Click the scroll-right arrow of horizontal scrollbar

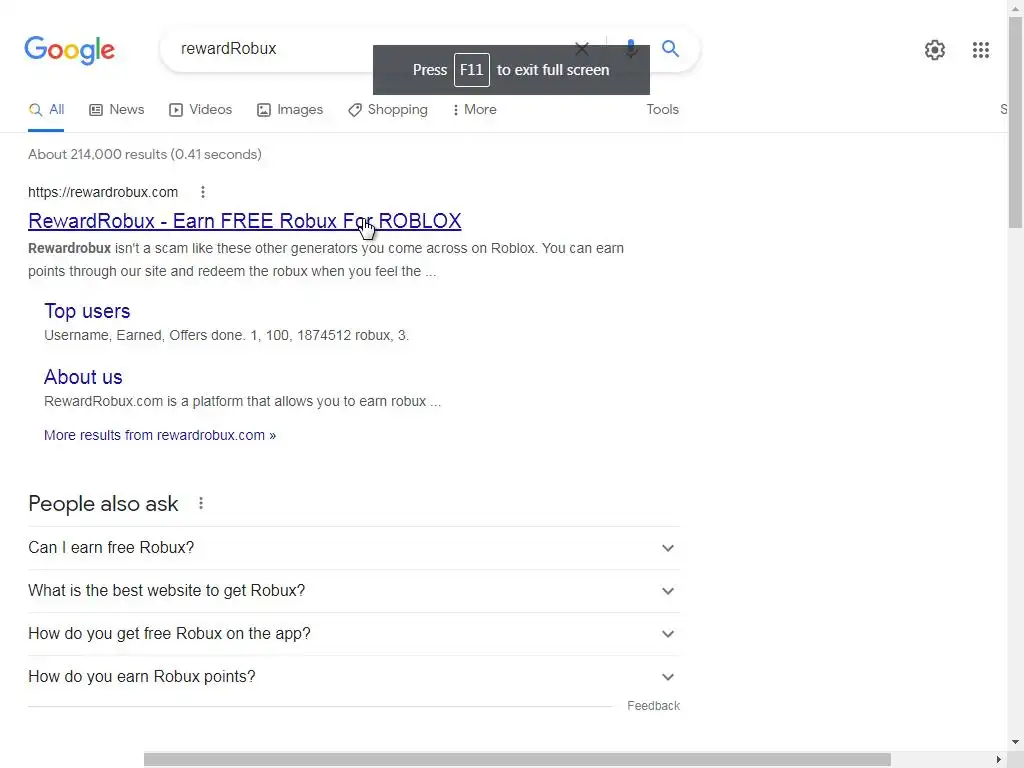click(x=998, y=760)
